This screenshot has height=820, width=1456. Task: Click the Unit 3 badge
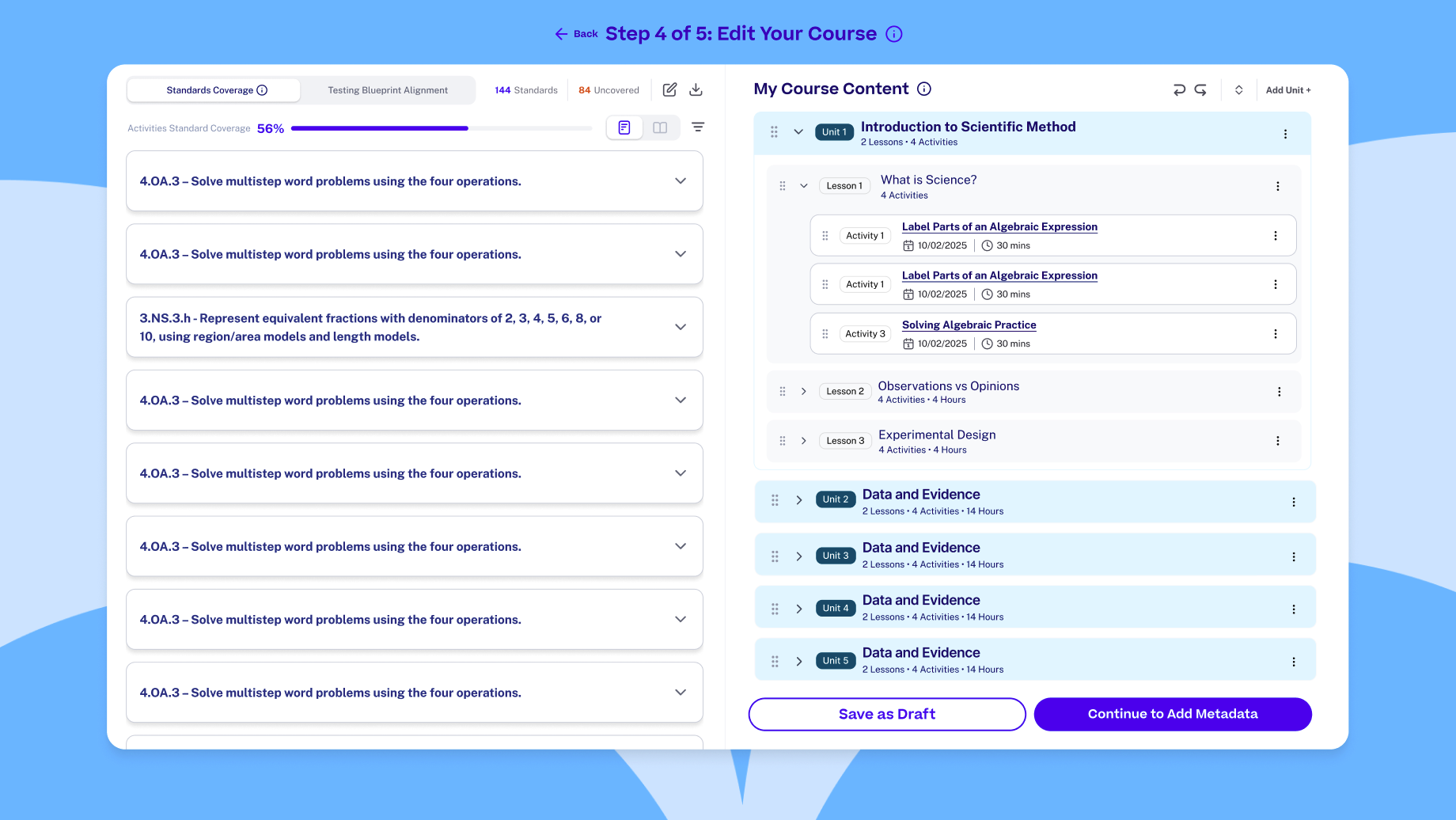coord(836,556)
